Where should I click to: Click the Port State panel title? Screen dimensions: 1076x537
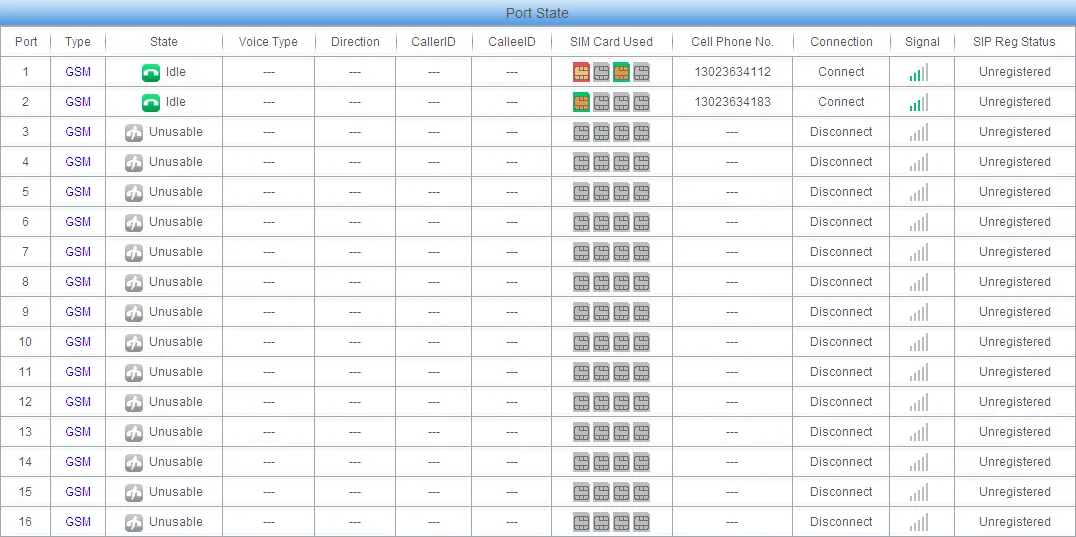(537, 13)
